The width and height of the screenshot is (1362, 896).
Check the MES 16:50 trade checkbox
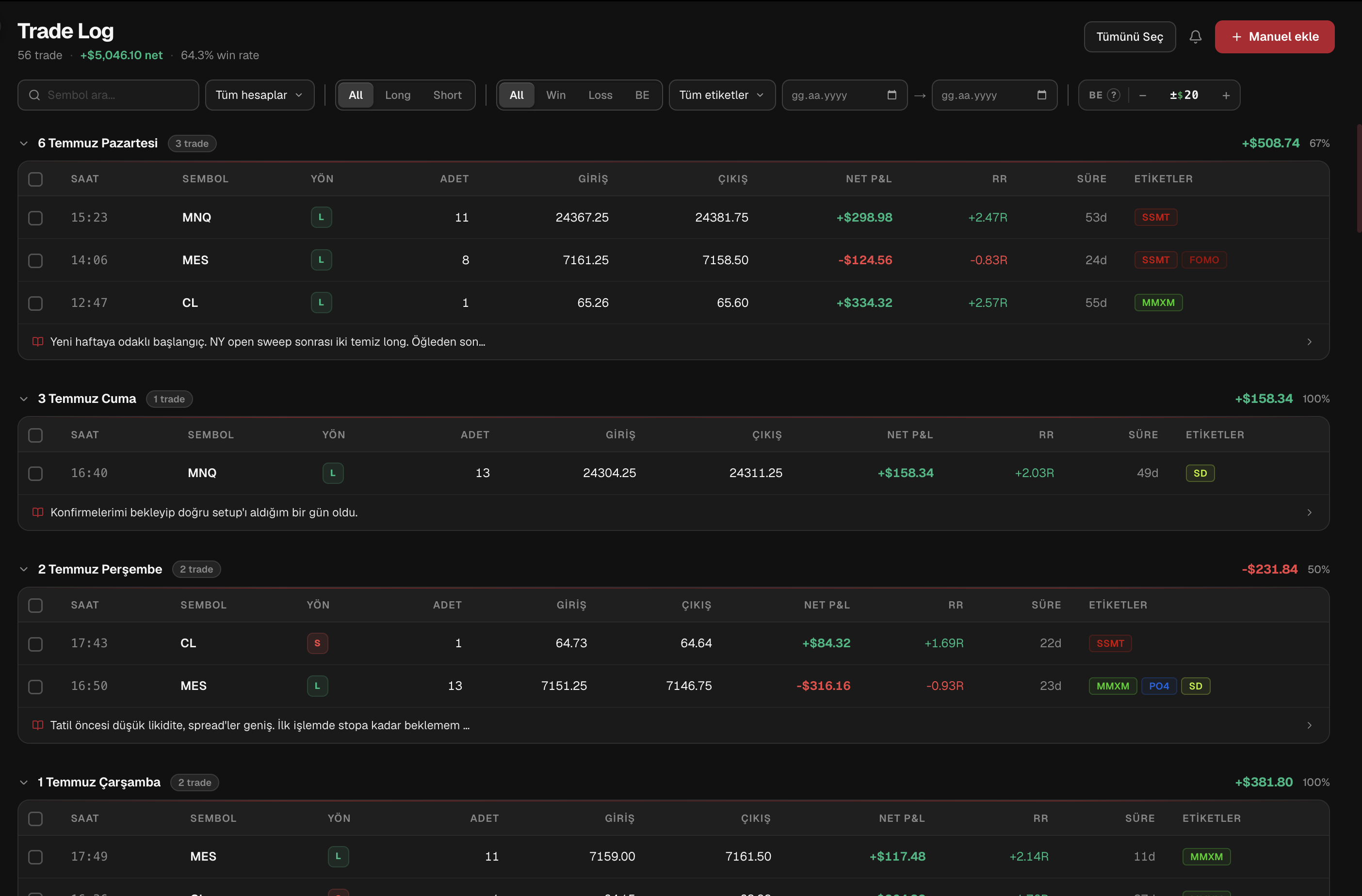pos(35,687)
